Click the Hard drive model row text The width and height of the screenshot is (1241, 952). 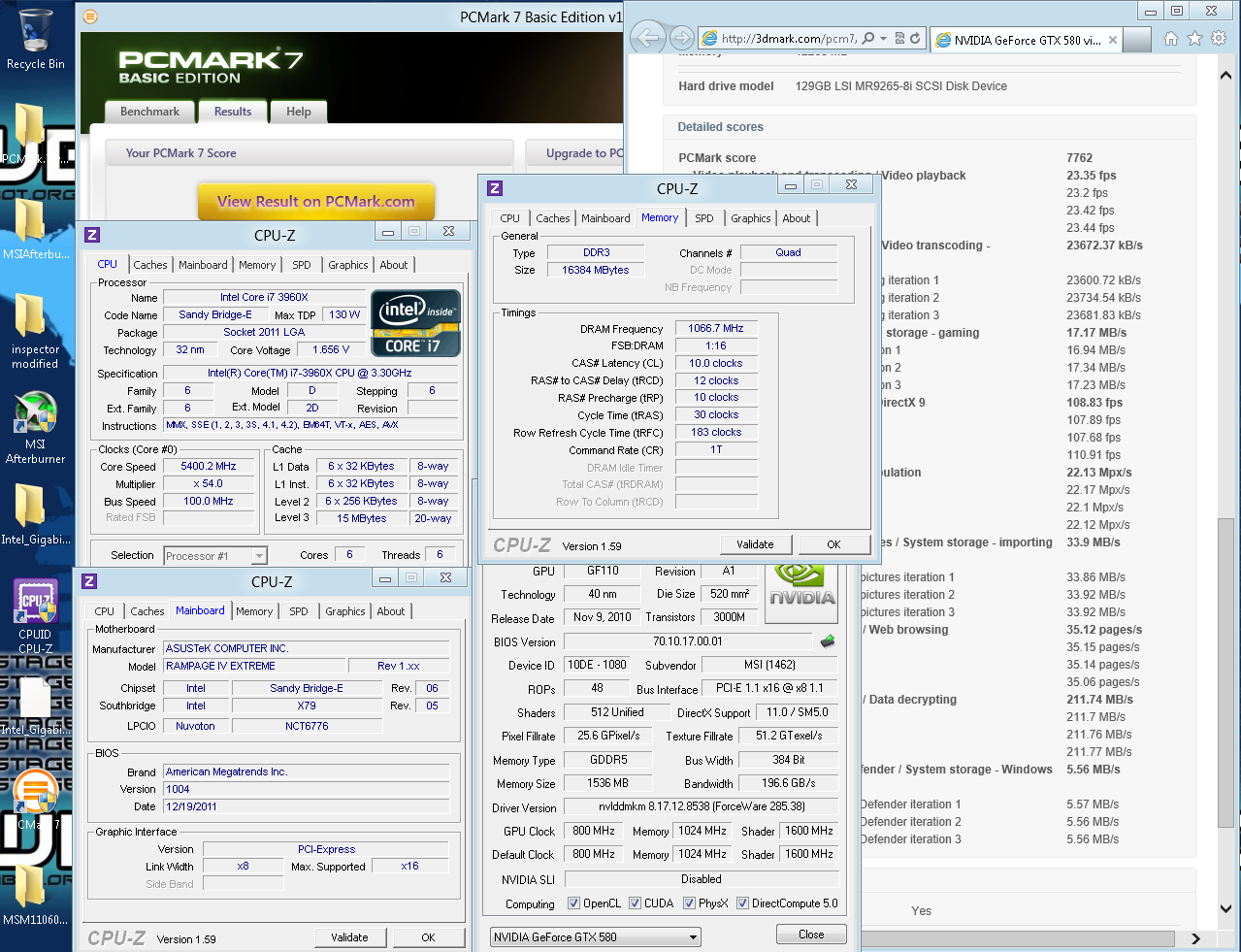(x=842, y=86)
